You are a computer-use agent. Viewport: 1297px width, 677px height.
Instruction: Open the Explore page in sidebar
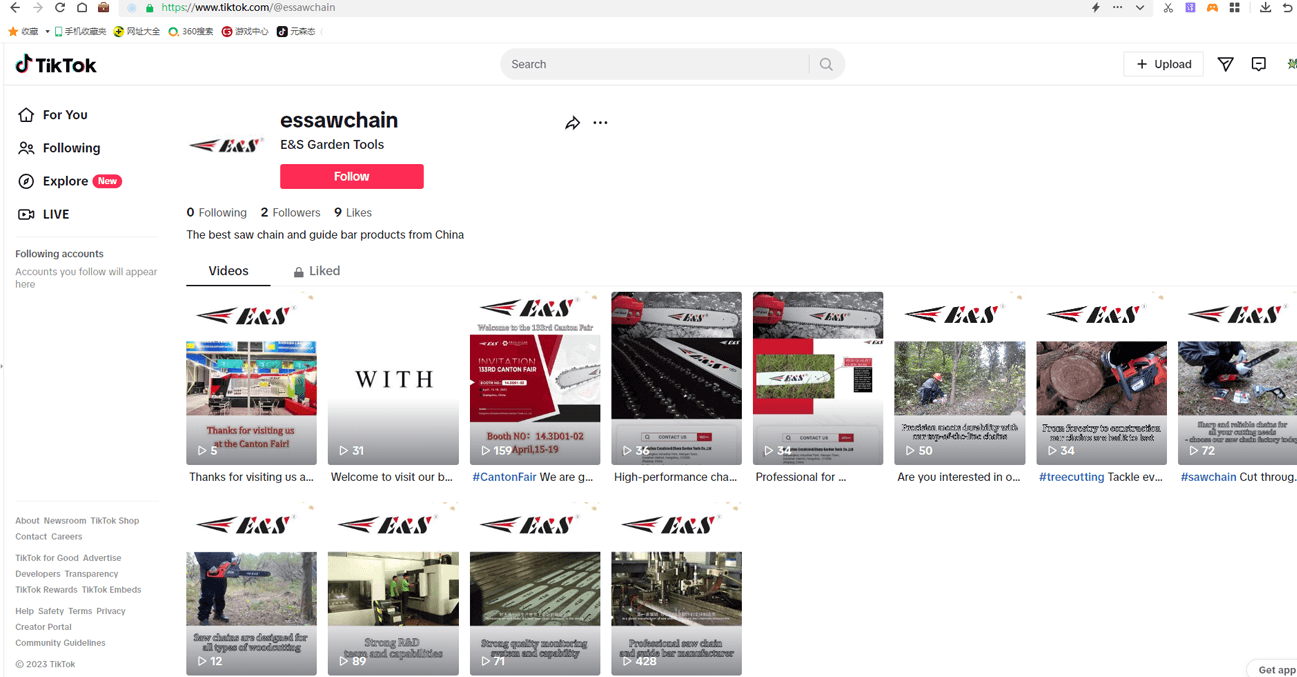69,181
